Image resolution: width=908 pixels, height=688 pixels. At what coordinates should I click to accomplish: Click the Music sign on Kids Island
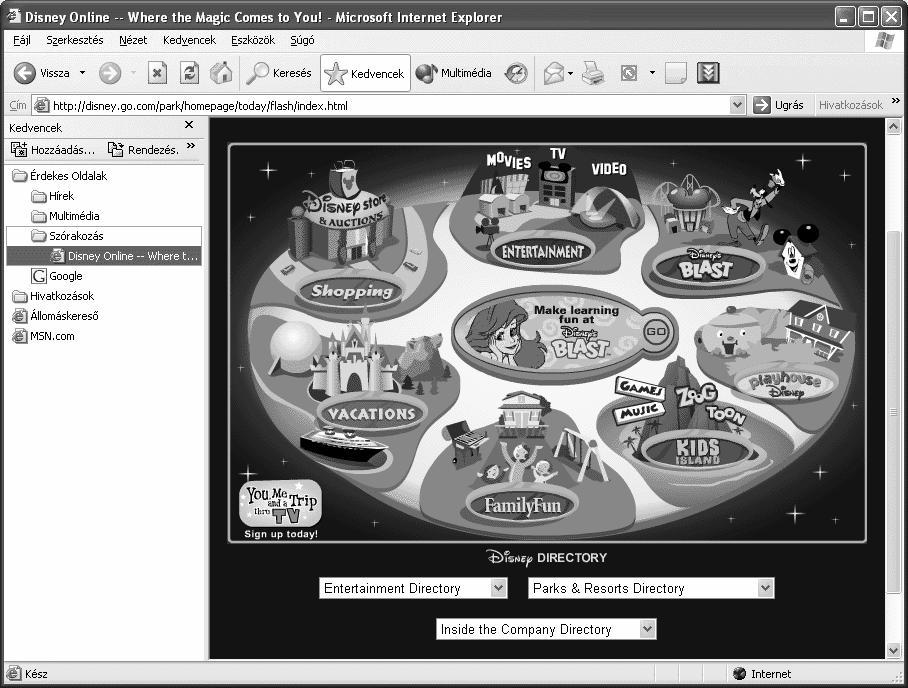pos(639,411)
